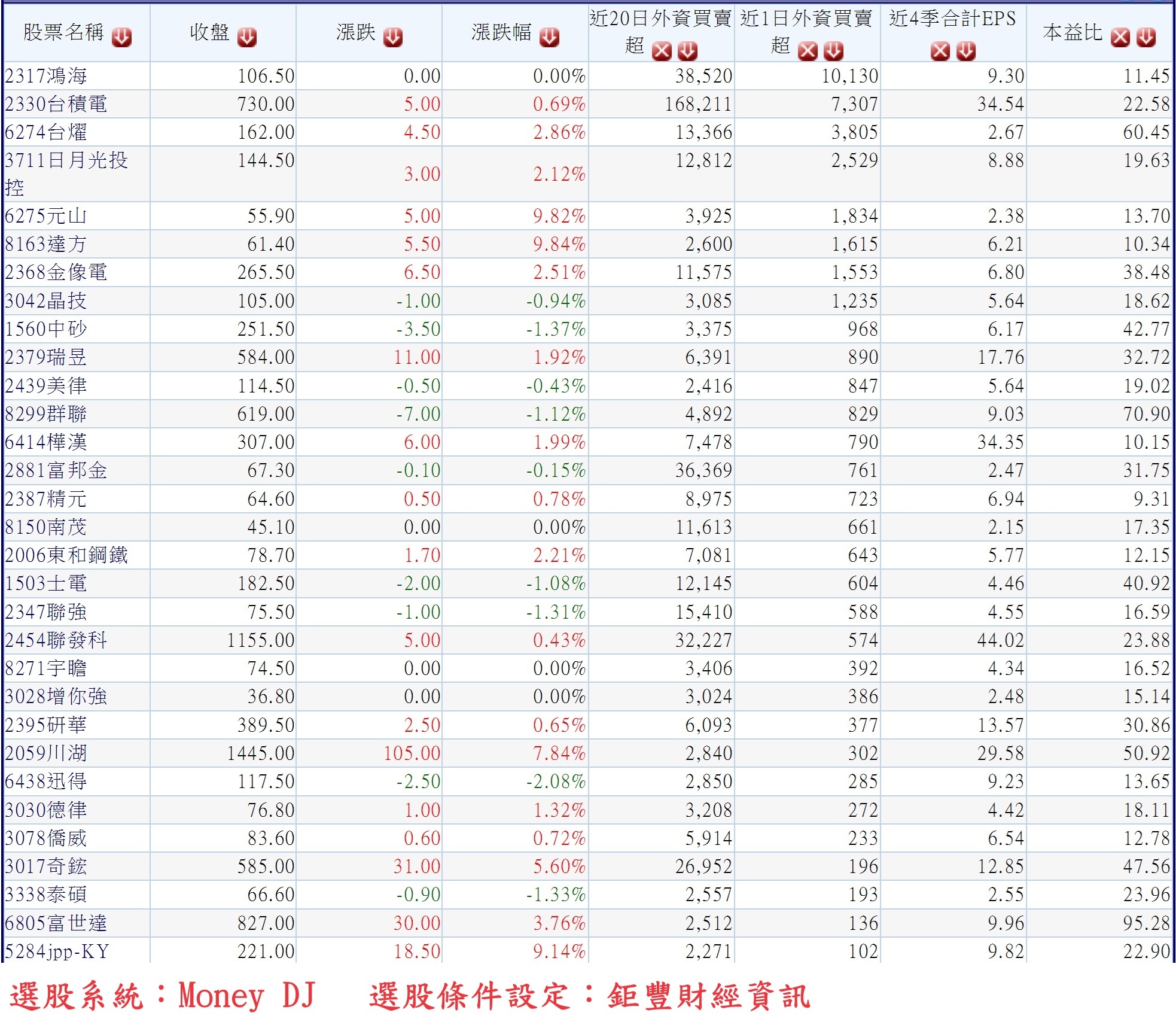
Task: Open stock 2347聯強
Action: 46,612
